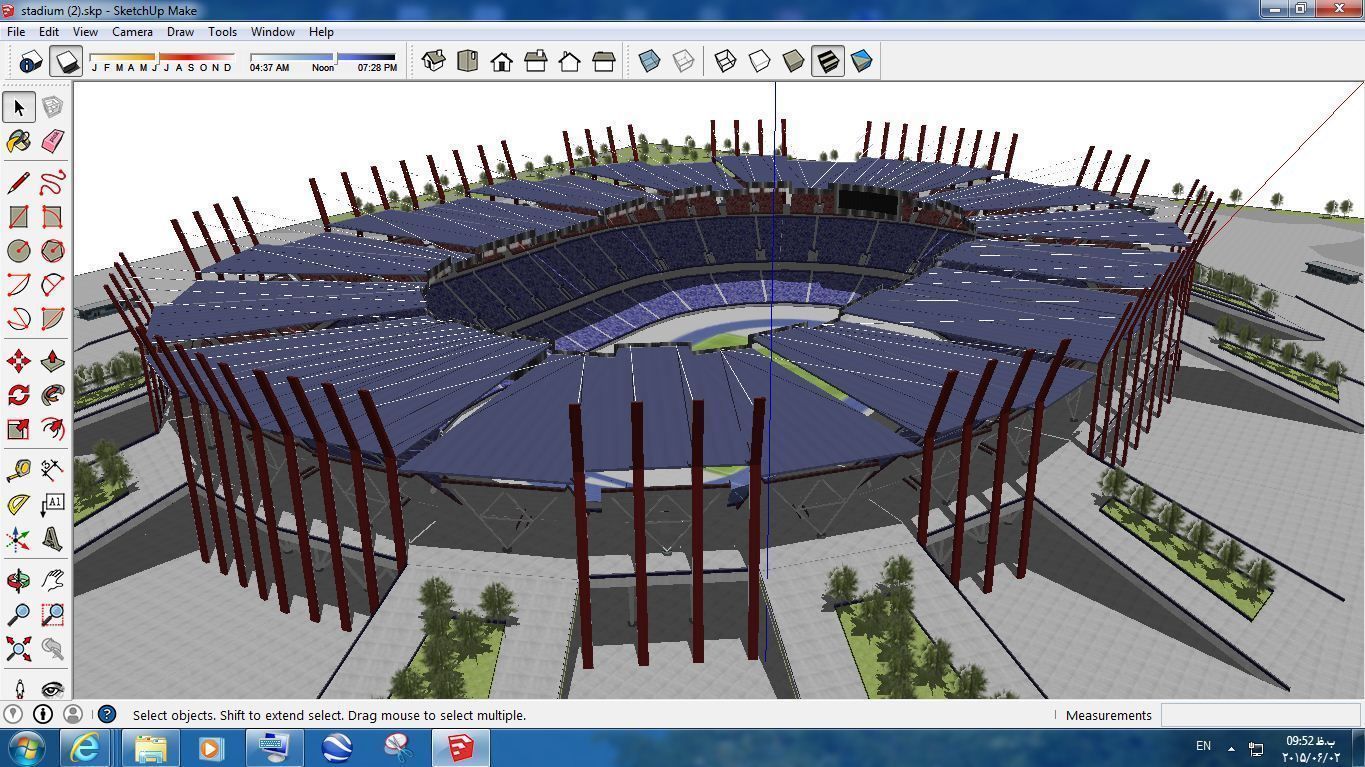Enable Hidden Line face style
Image resolution: width=1365 pixels, height=767 pixels.
(759, 61)
